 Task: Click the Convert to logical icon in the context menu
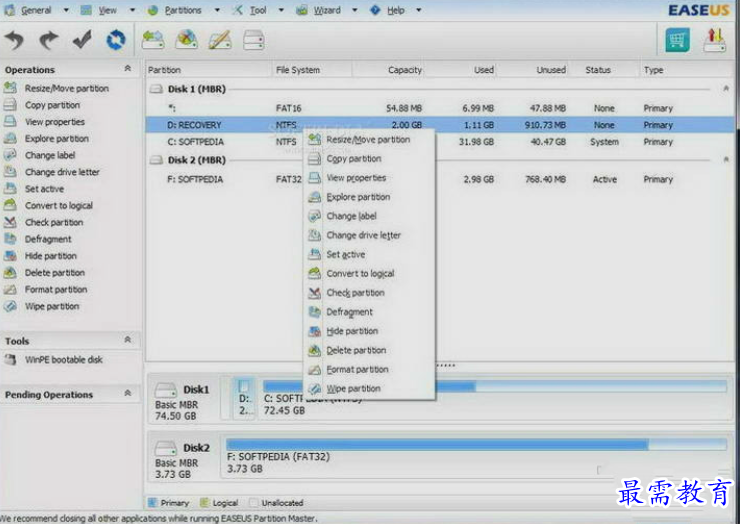(x=314, y=273)
